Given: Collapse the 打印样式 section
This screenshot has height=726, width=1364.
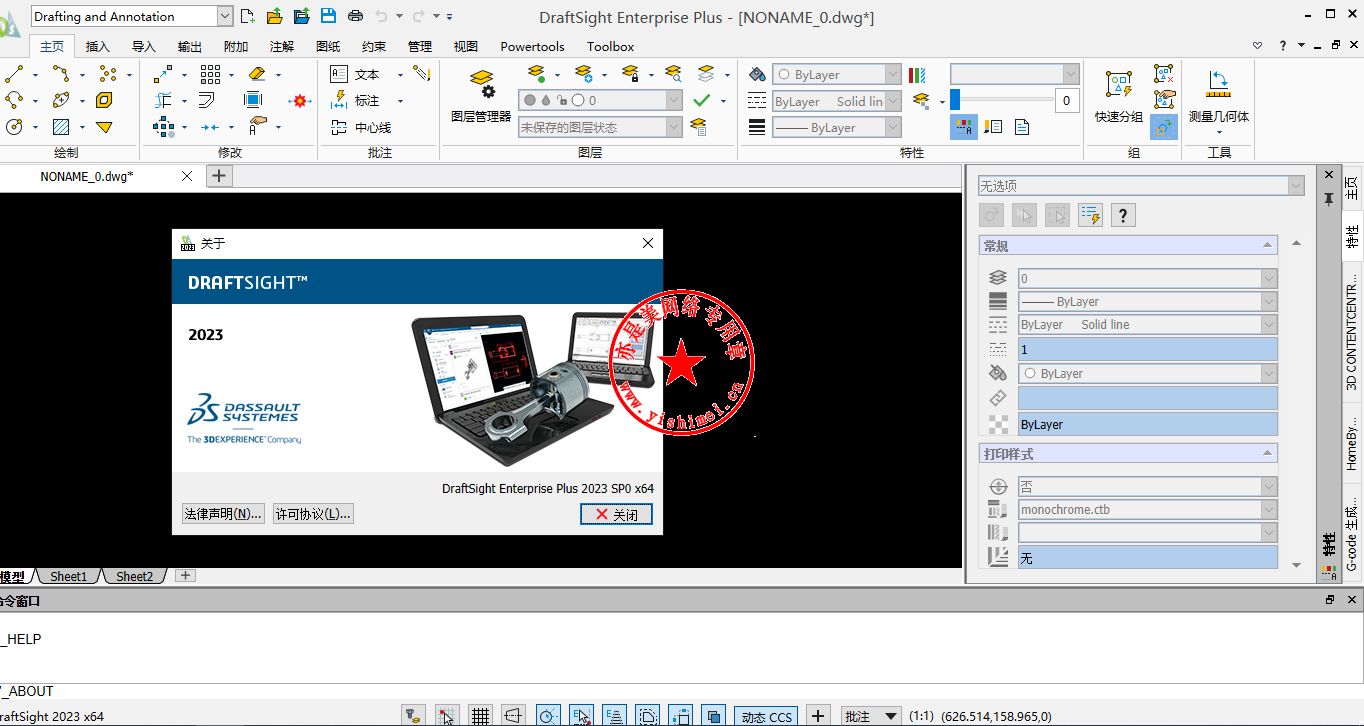Looking at the screenshot, I should [x=1268, y=453].
